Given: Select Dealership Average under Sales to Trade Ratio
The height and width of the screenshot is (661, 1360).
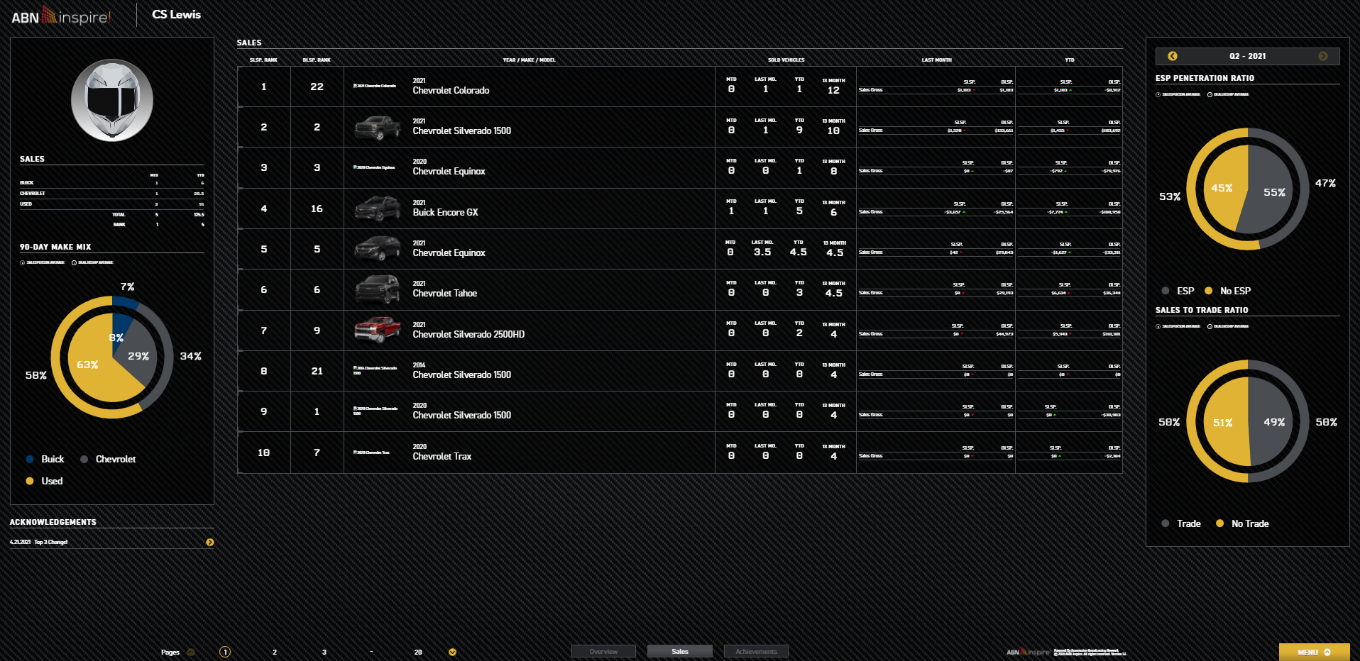Looking at the screenshot, I should point(1227,326).
